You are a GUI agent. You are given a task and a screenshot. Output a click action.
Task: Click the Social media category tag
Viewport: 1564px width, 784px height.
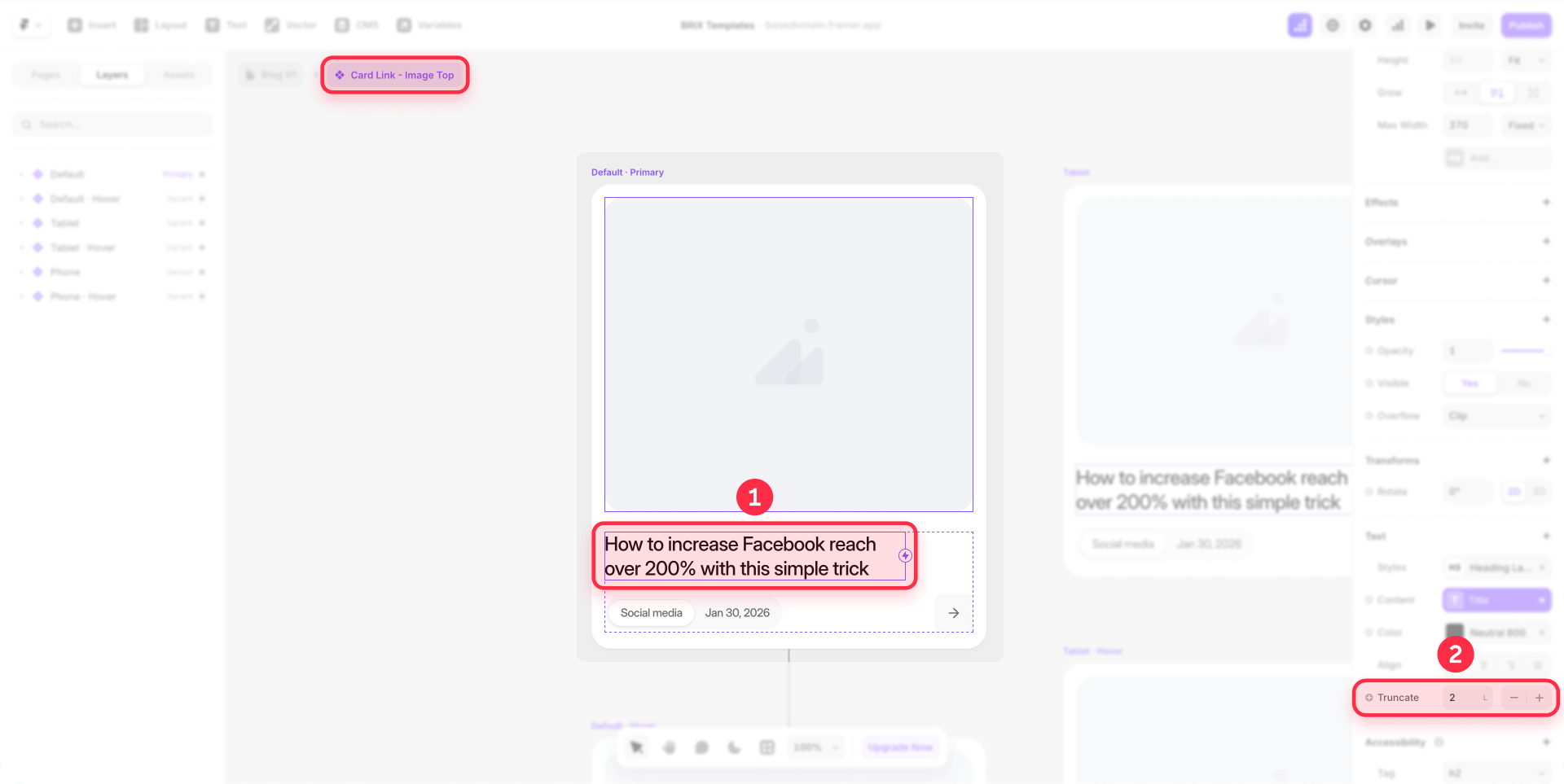click(652, 613)
